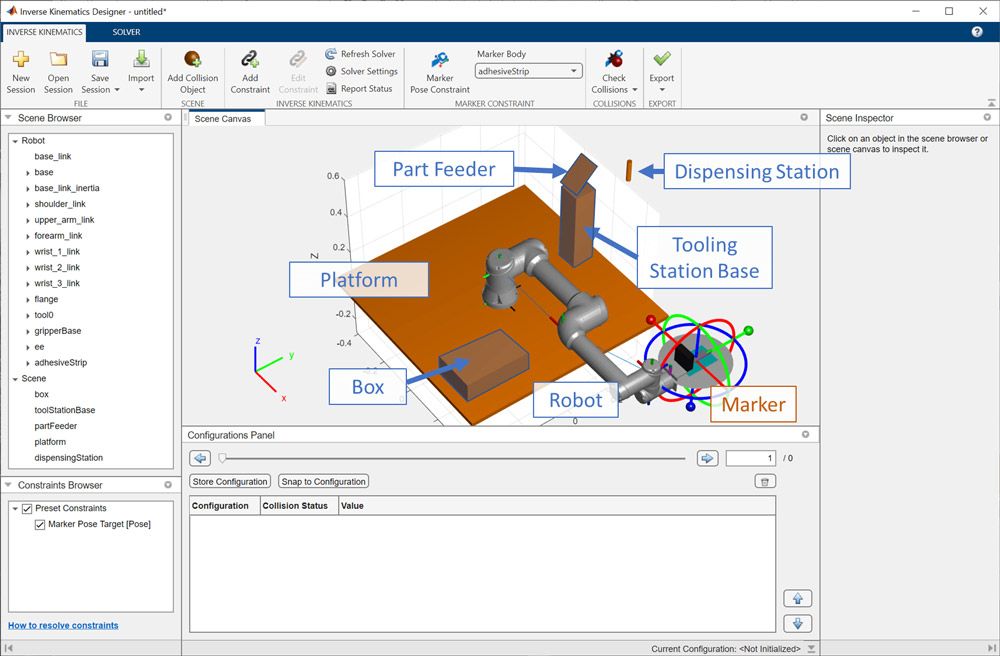Click the Store Configuration button
Viewport: 1000px width, 656px height.
coord(229,481)
